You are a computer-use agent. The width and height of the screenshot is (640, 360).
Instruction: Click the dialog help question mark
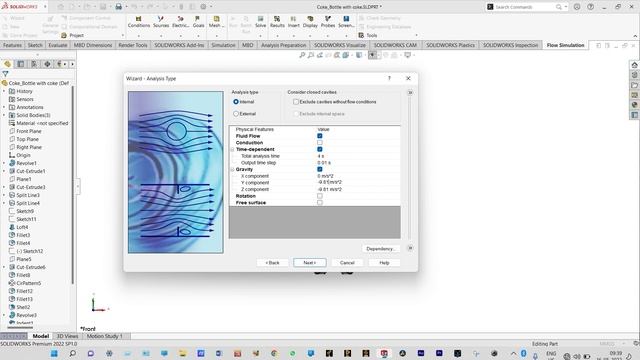pos(389,78)
